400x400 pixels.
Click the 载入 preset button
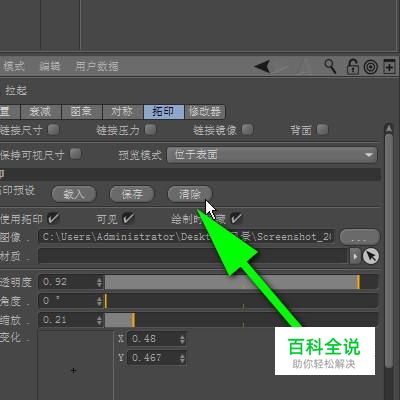(x=74, y=194)
